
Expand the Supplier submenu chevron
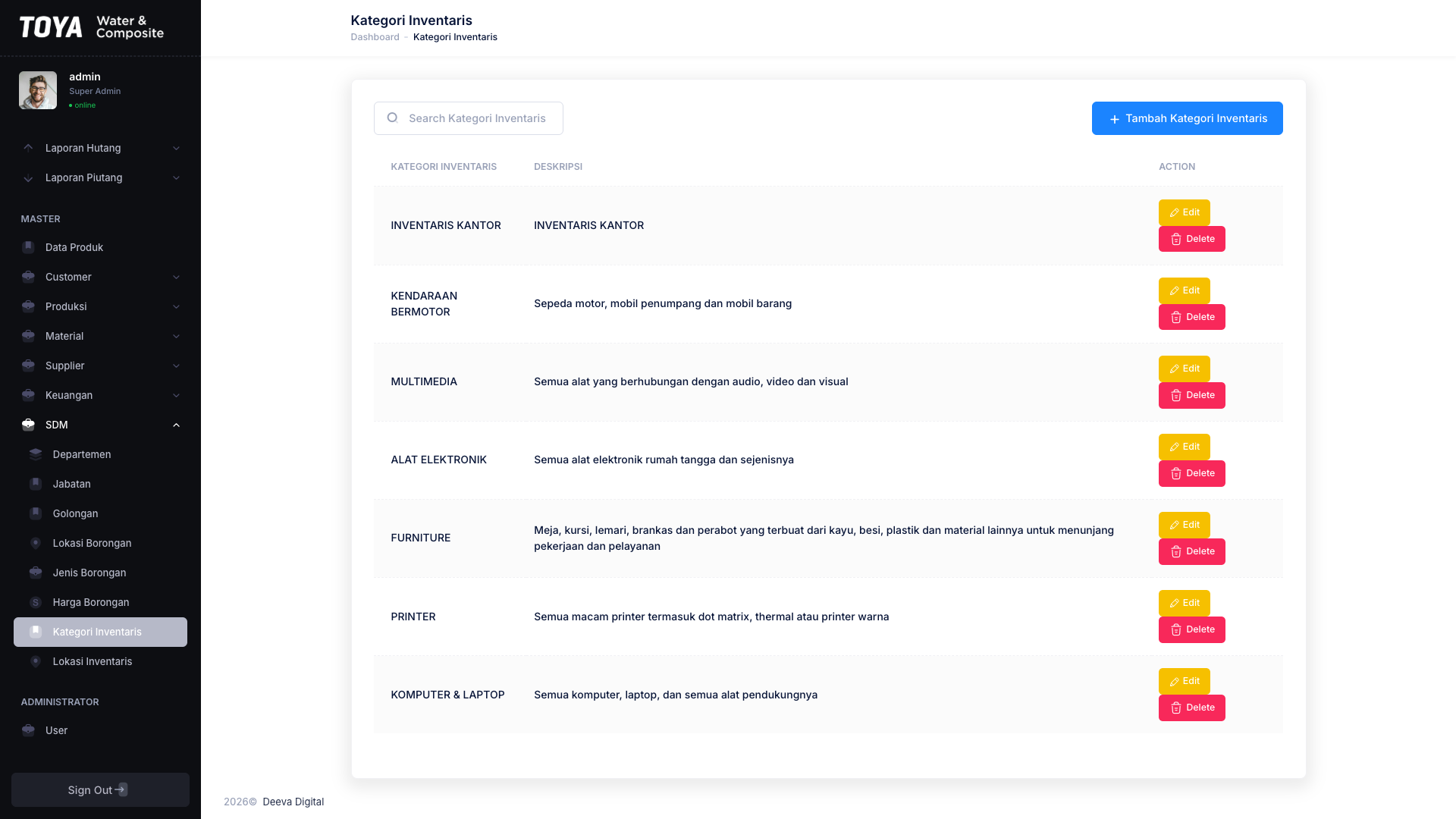click(x=177, y=366)
